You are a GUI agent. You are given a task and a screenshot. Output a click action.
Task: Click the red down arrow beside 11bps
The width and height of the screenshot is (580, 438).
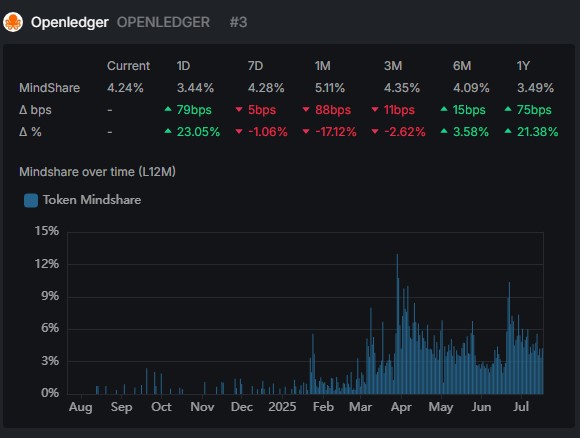[x=375, y=110]
